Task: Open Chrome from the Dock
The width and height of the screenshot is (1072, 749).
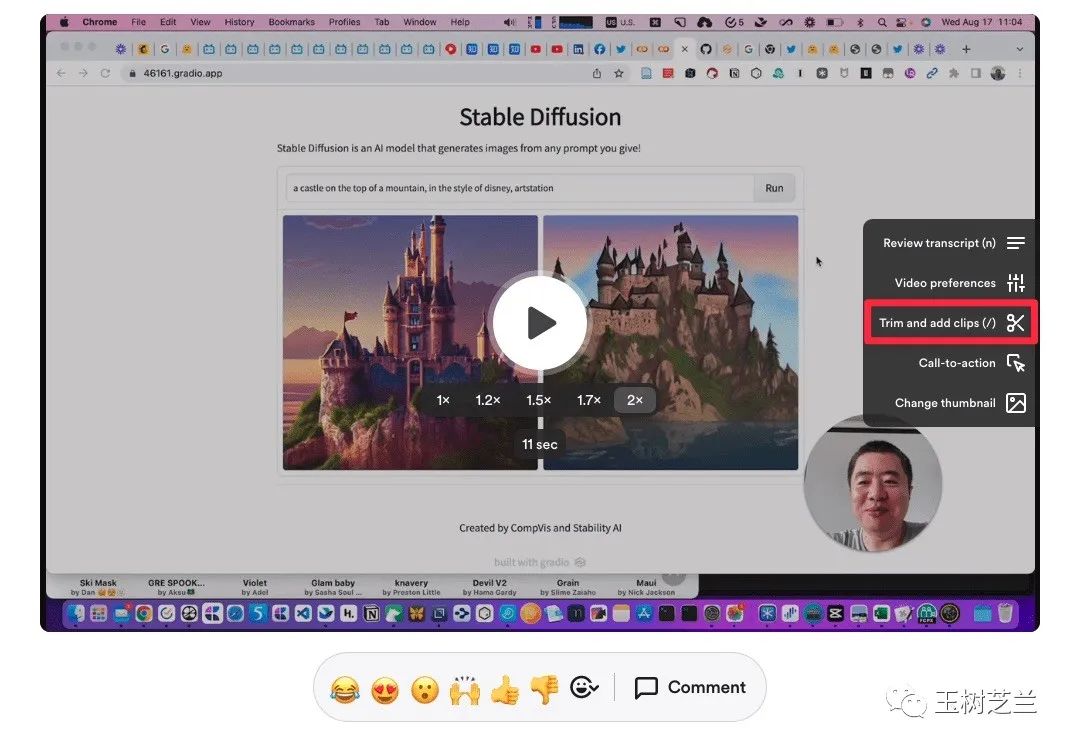Action: [x=144, y=613]
